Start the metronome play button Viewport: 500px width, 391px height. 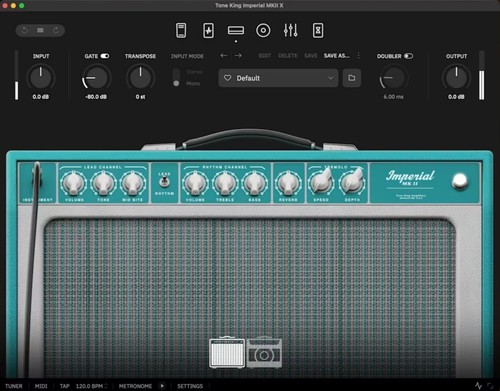(162, 386)
